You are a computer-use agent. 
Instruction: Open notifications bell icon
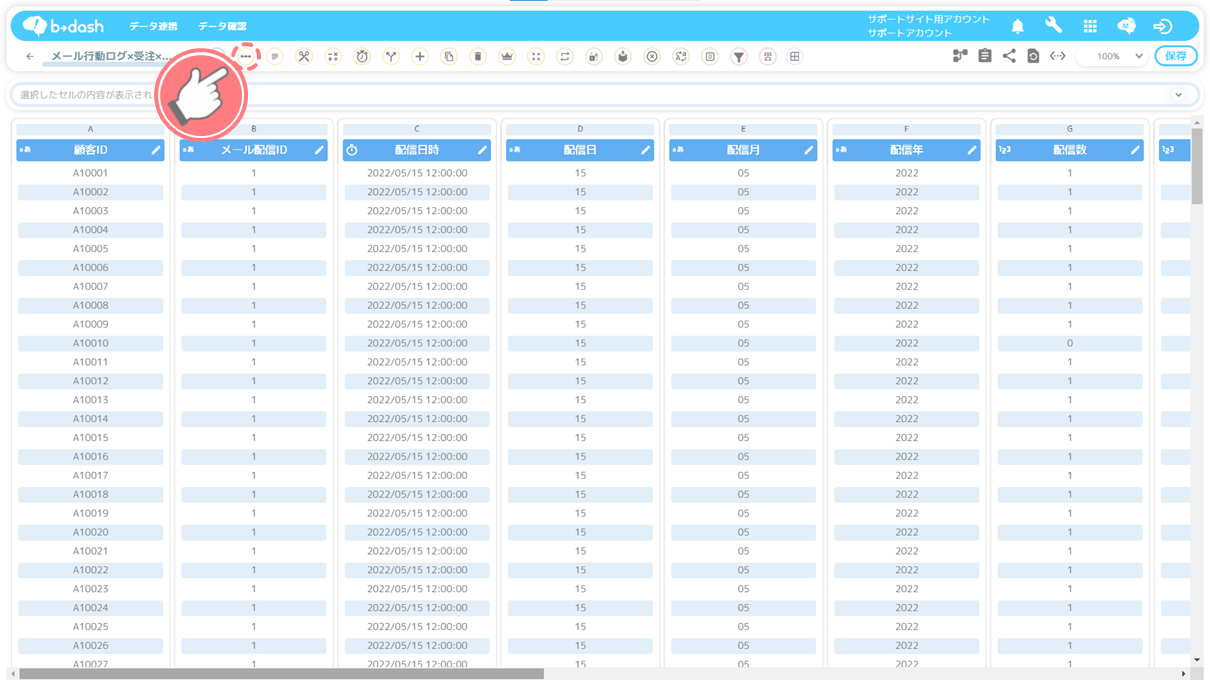pyautogui.click(x=1018, y=26)
